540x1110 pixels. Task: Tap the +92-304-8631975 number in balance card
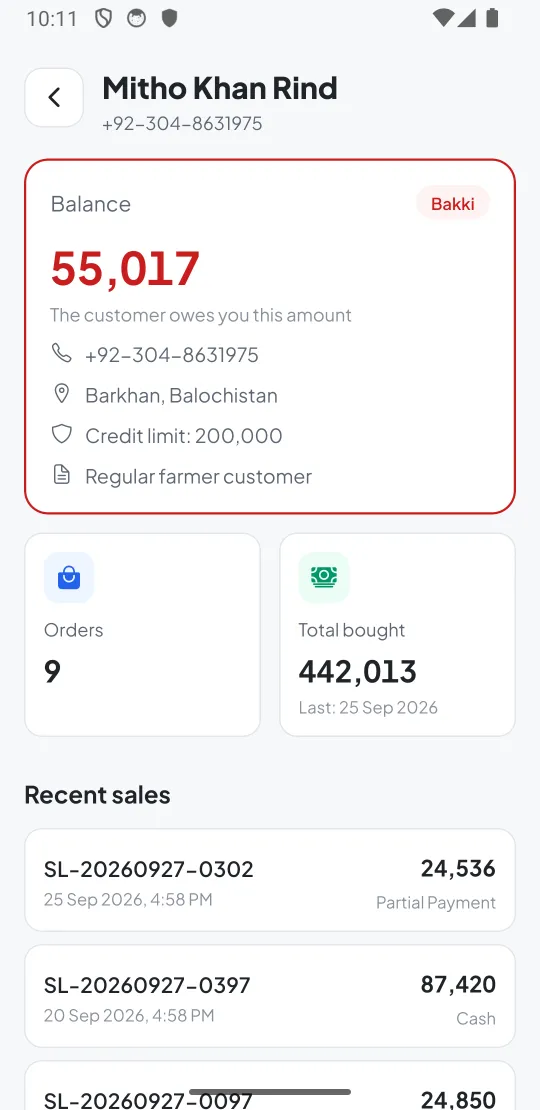point(172,355)
